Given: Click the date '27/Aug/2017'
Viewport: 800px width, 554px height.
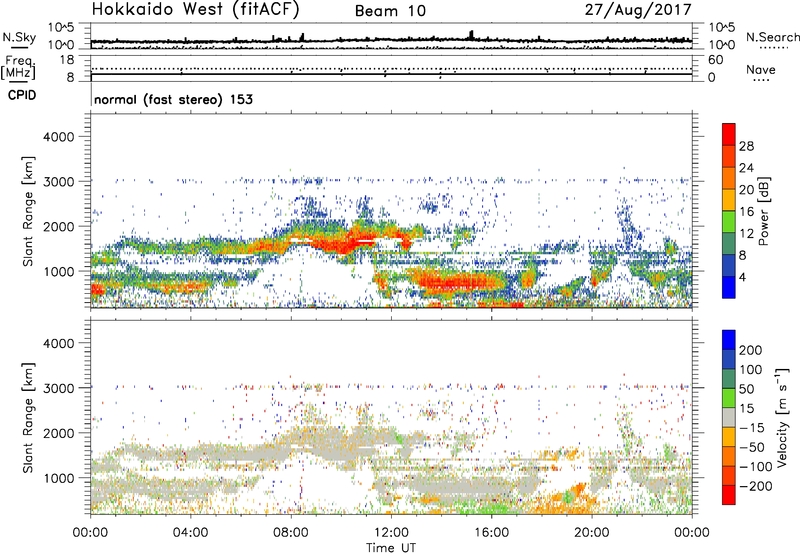Looking at the screenshot, I should (x=638, y=10).
